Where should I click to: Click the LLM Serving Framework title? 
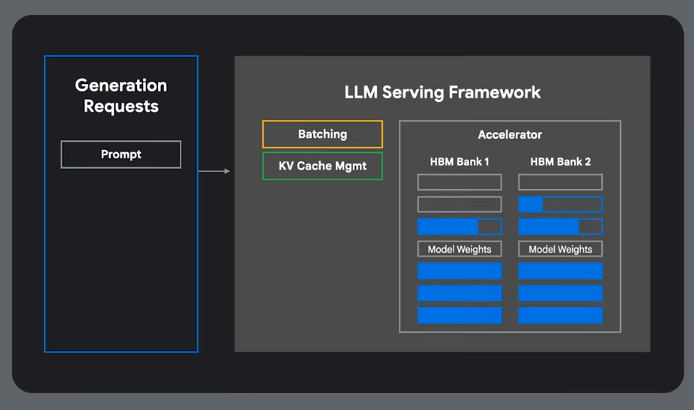pyautogui.click(x=442, y=92)
